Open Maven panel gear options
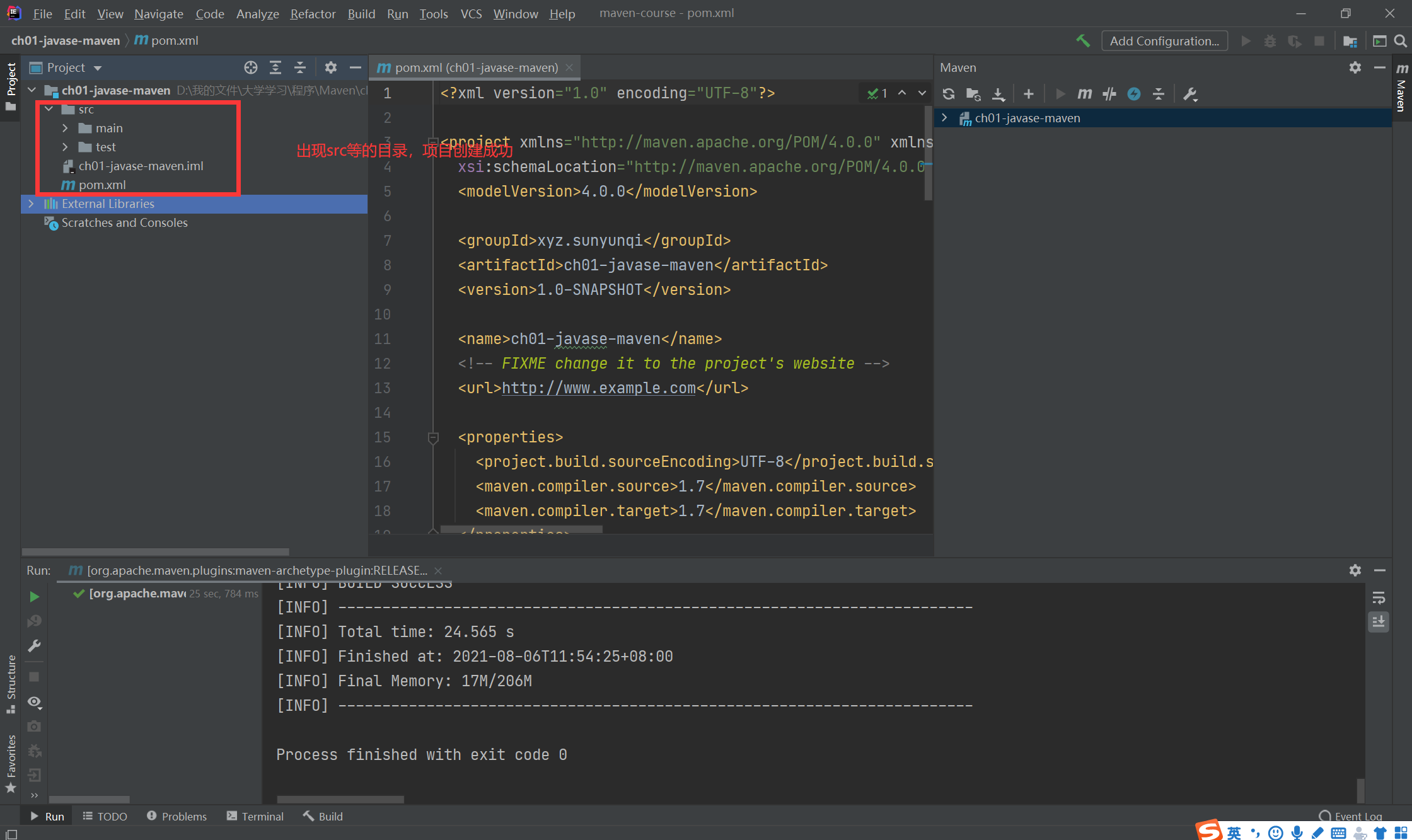This screenshot has width=1412, height=840. tap(1355, 67)
